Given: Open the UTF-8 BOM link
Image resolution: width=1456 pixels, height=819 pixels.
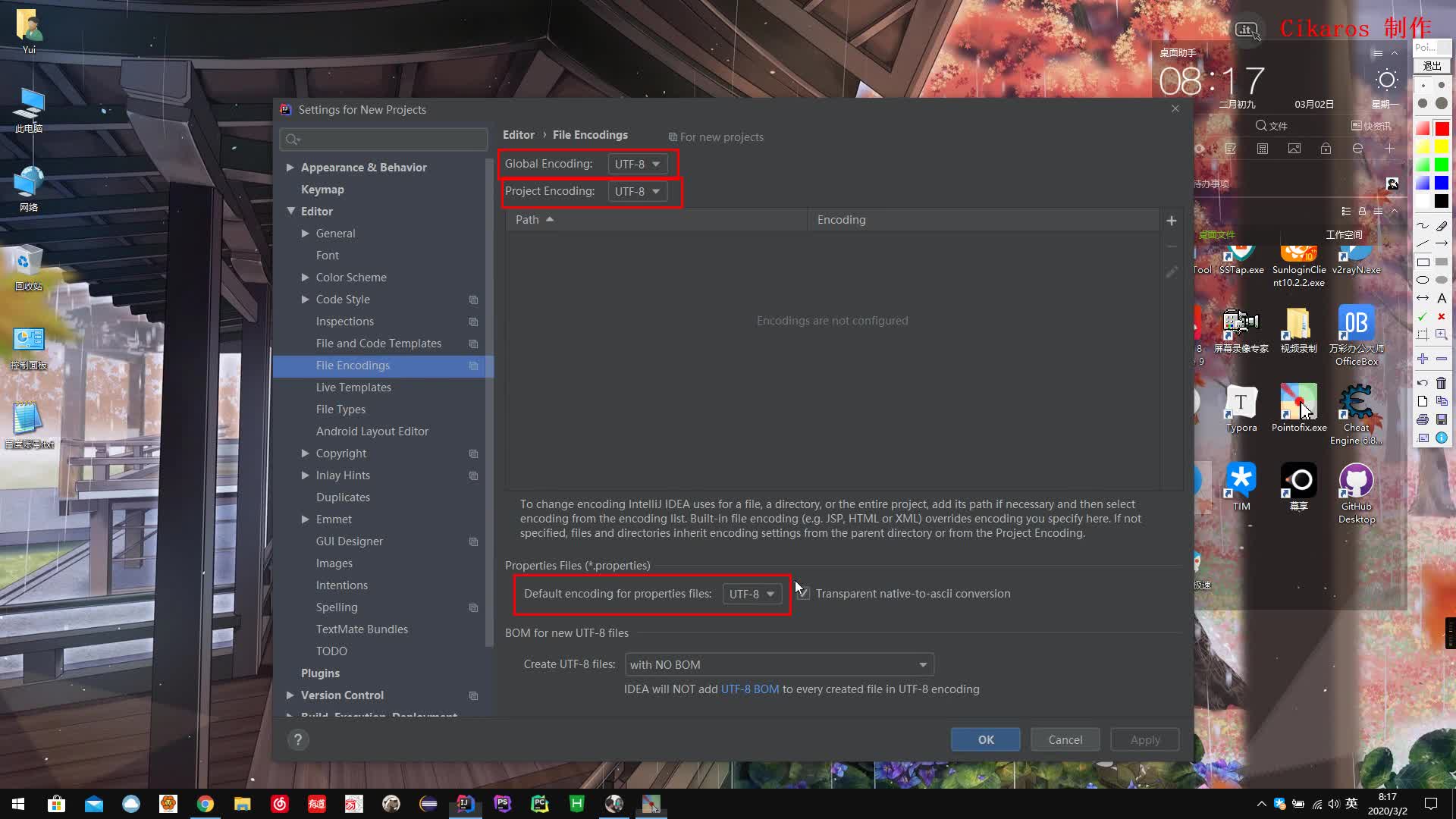Looking at the screenshot, I should coord(749,689).
